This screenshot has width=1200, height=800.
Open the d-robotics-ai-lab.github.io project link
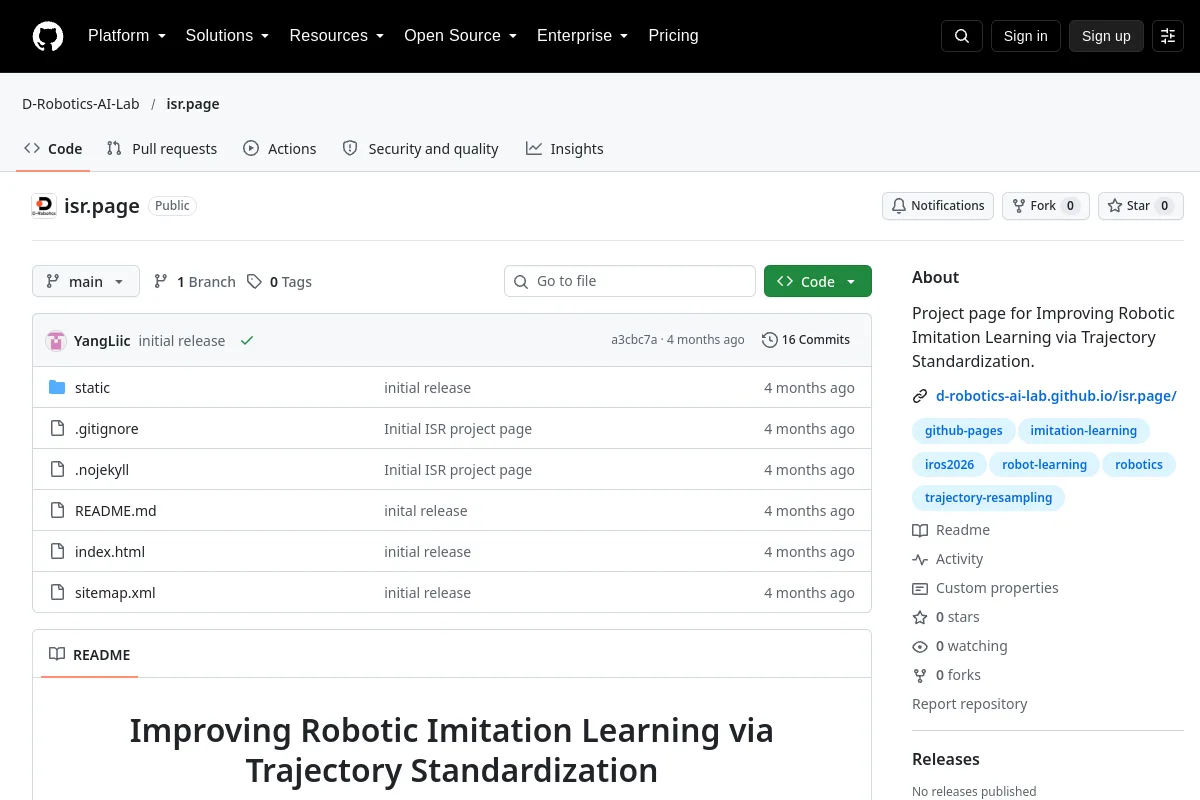click(1056, 396)
